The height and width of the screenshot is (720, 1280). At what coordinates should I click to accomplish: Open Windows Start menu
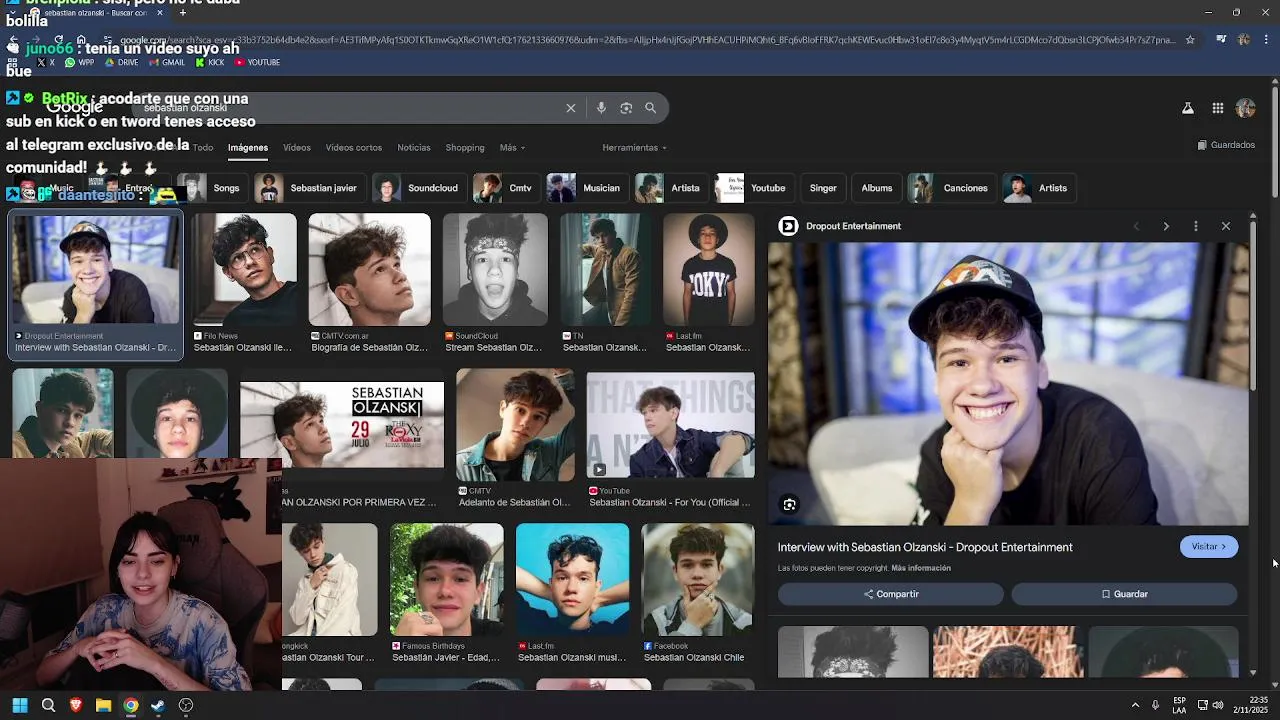(20, 705)
